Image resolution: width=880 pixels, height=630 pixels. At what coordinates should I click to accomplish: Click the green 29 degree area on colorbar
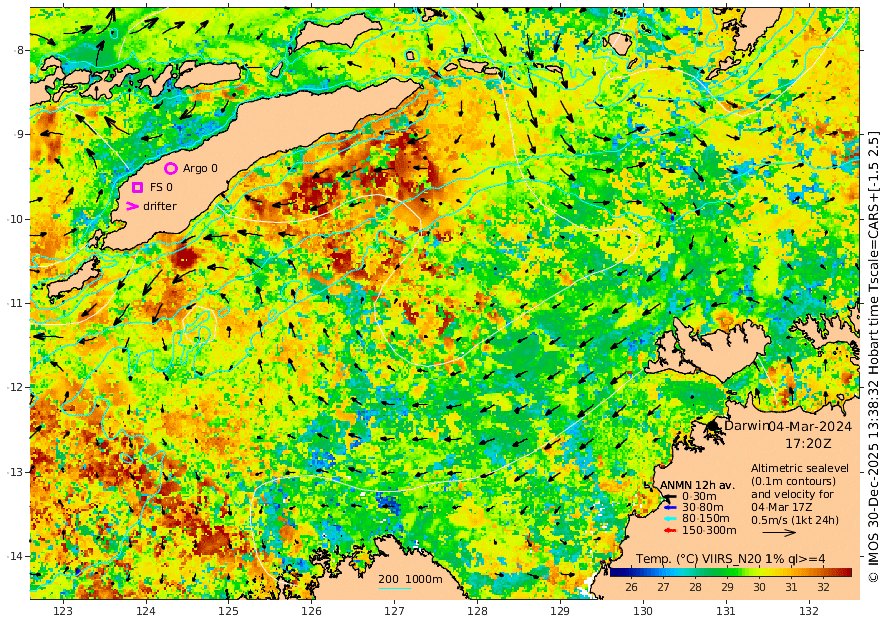pyautogui.click(x=727, y=572)
